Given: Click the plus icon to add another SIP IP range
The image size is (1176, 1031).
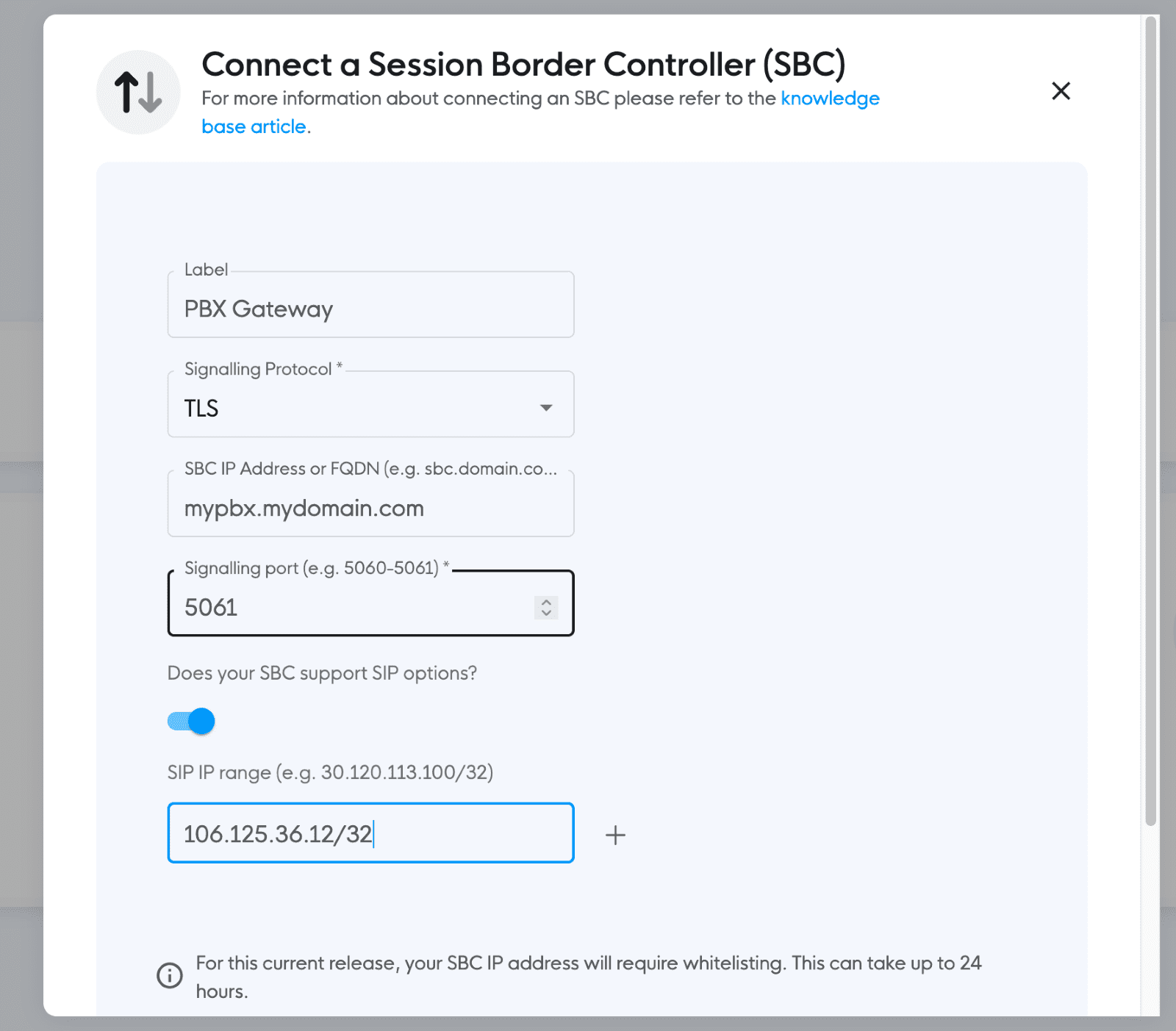Looking at the screenshot, I should pos(615,834).
